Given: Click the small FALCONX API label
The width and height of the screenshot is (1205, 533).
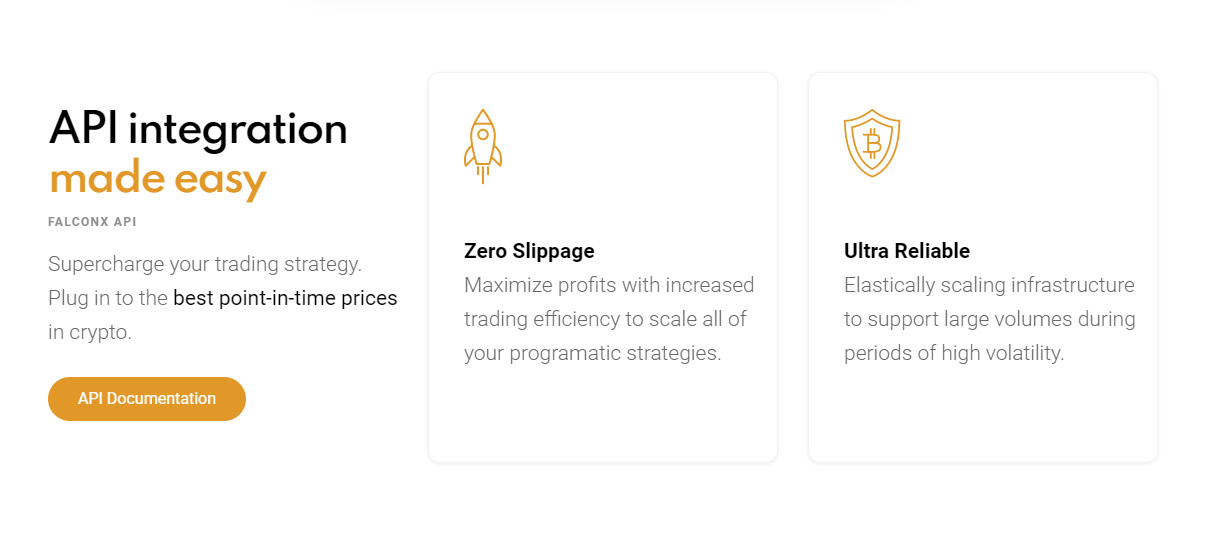Looking at the screenshot, I should pos(92,222).
